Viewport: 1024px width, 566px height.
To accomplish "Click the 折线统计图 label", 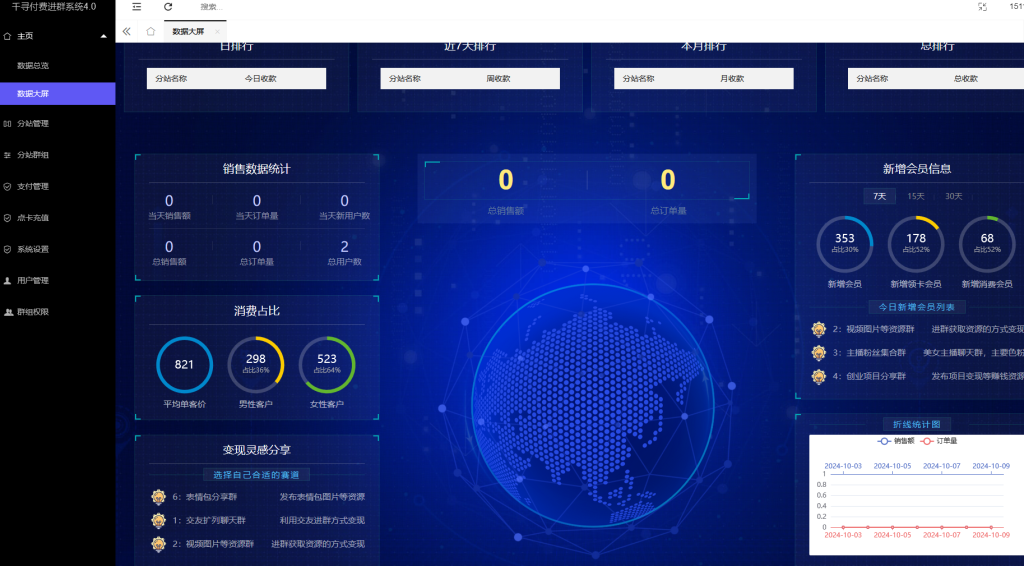I will (916, 424).
